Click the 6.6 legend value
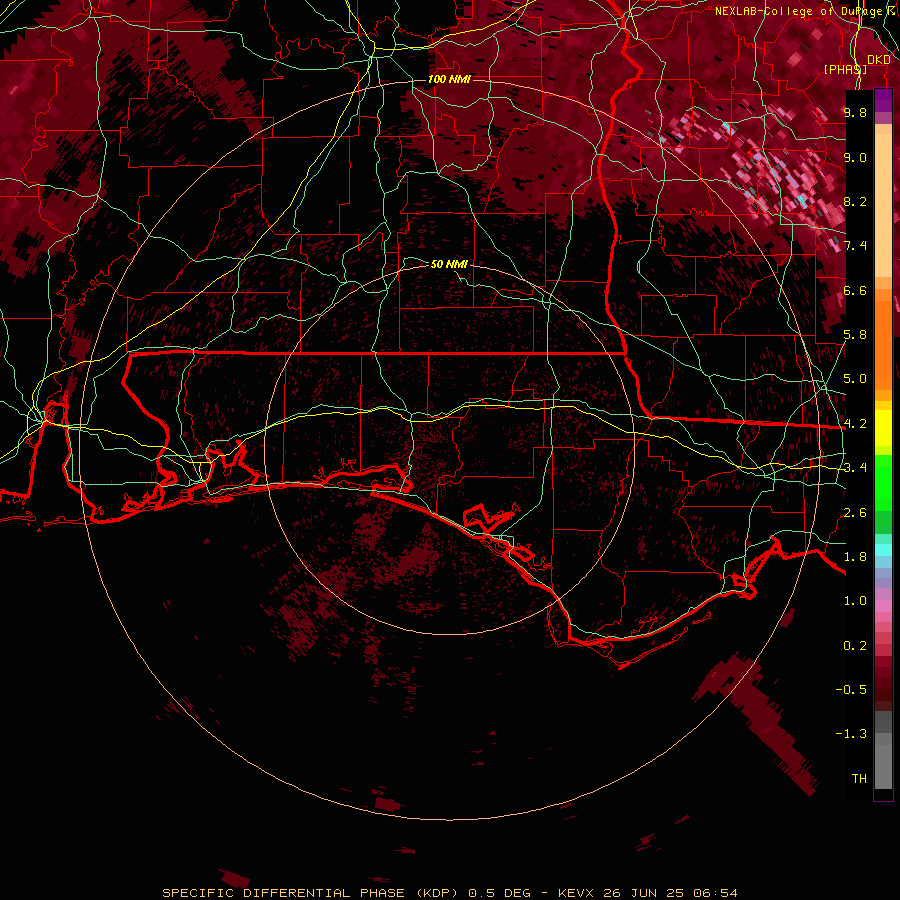Viewport: 900px width, 900px height. 855,290
